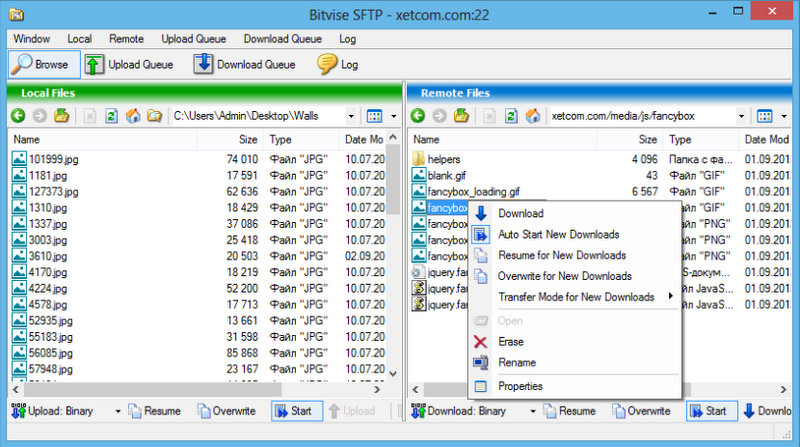The width and height of the screenshot is (800, 447).
Task: Go forward in Local Files pane
Action: 39,116
